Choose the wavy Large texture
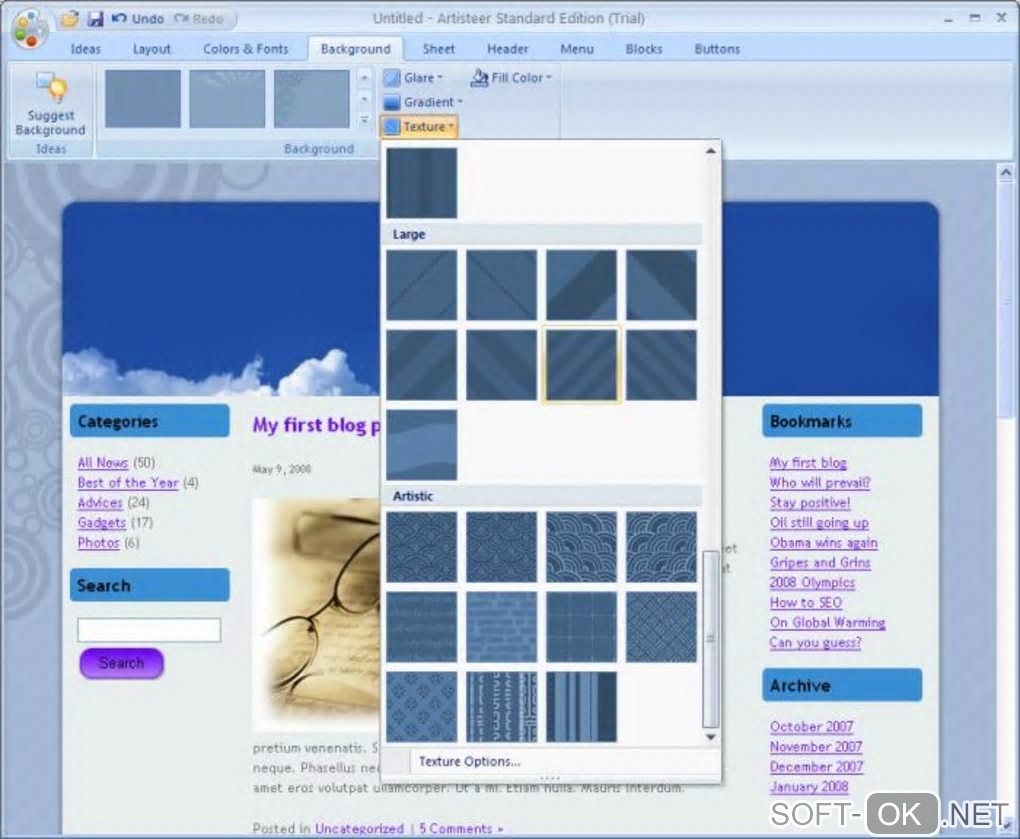Viewport: 1020px width, 839px height. (422, 445)
